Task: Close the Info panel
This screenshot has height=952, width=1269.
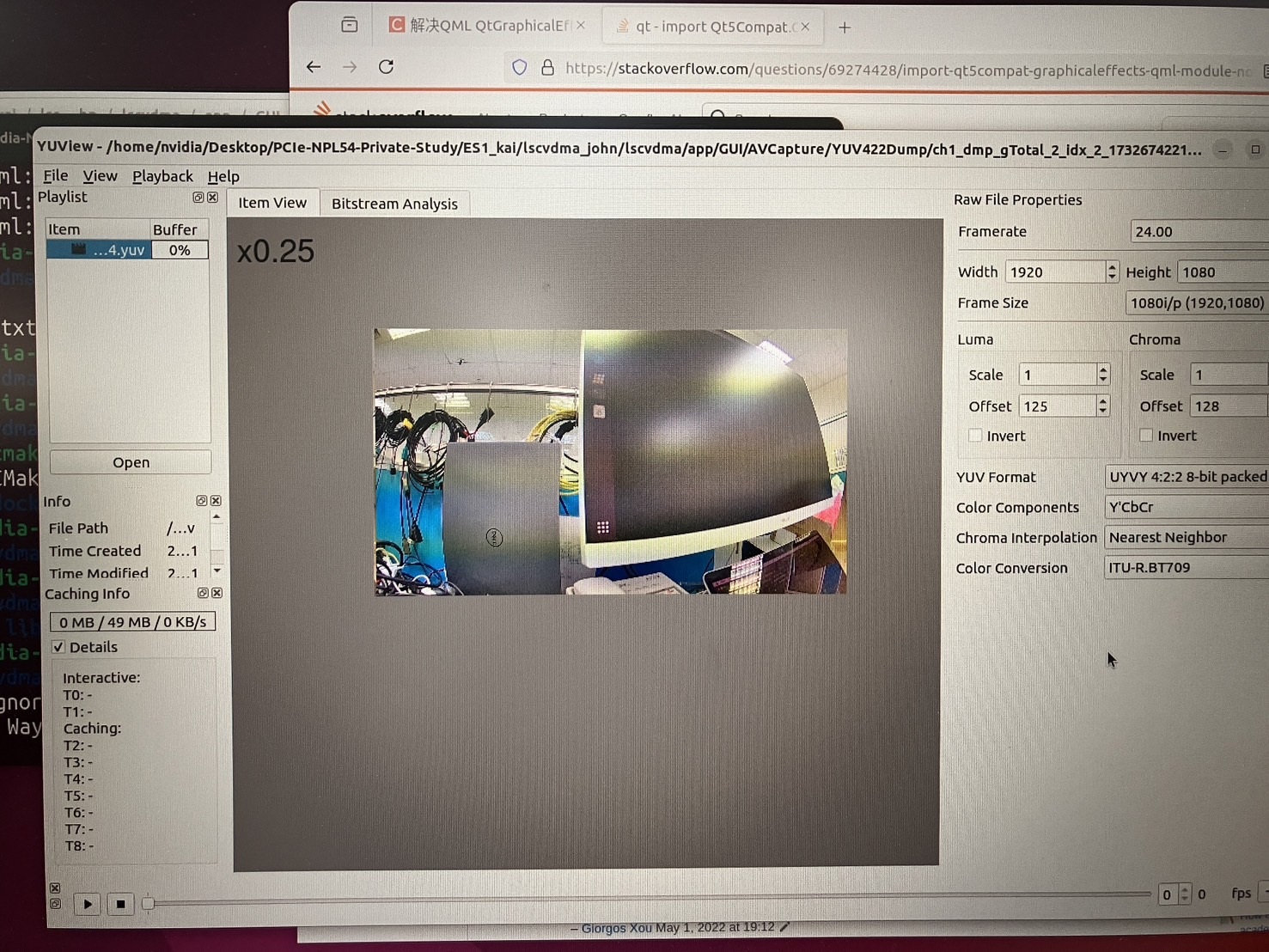Action: (217, 501)
